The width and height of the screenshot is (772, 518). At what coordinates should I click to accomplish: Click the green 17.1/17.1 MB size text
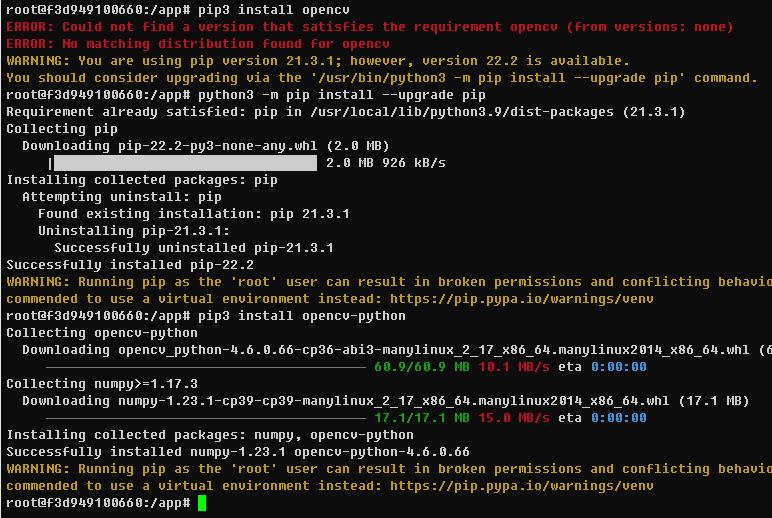(x=422, y=418)
